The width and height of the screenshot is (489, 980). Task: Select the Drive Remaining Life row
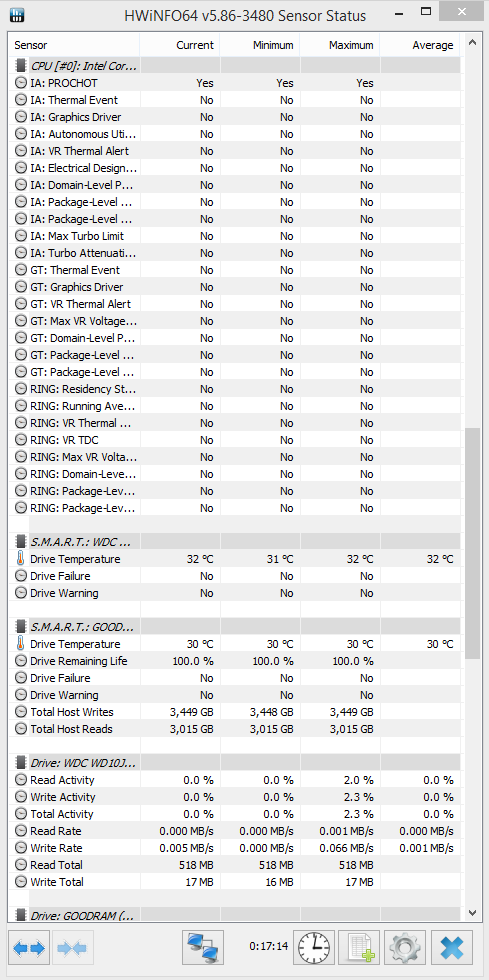pos(234,661)
